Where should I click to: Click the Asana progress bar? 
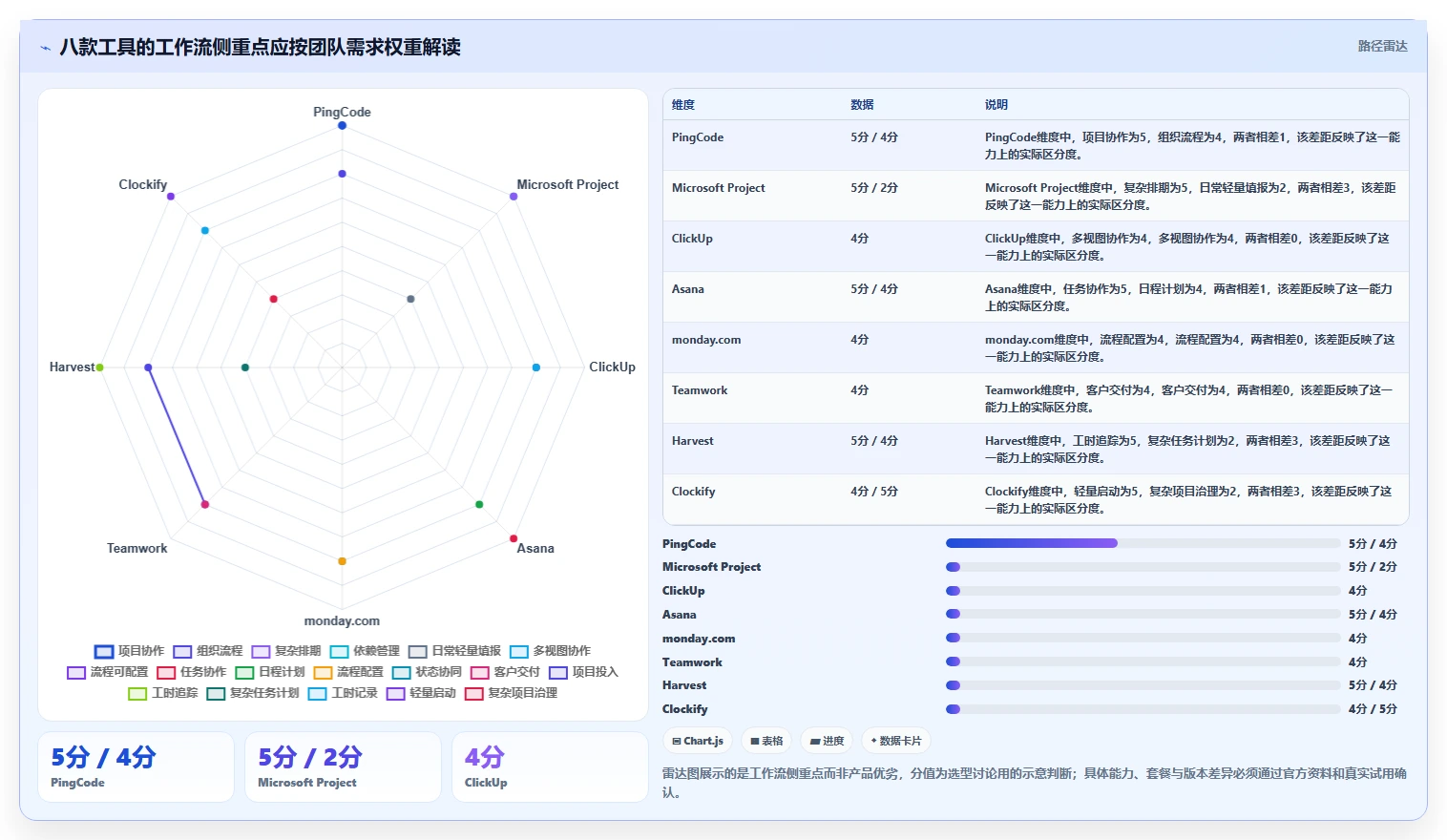pos(1143,615)
